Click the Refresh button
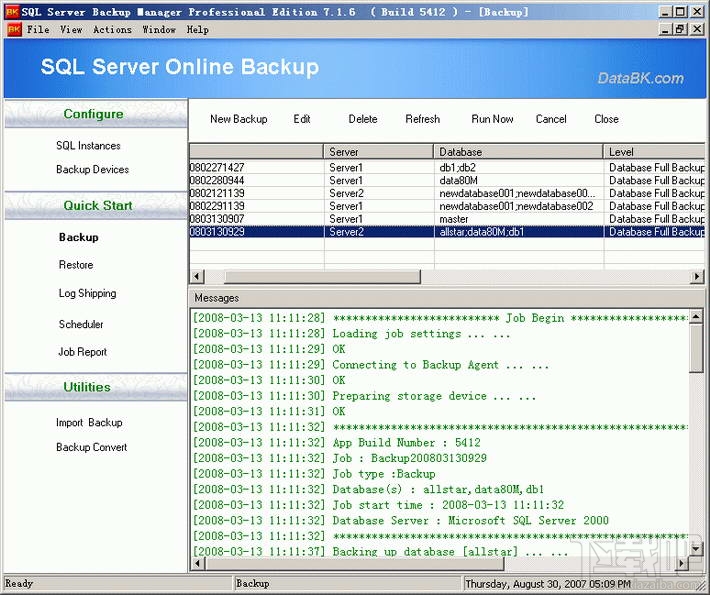710x595 pixels. 422,119
